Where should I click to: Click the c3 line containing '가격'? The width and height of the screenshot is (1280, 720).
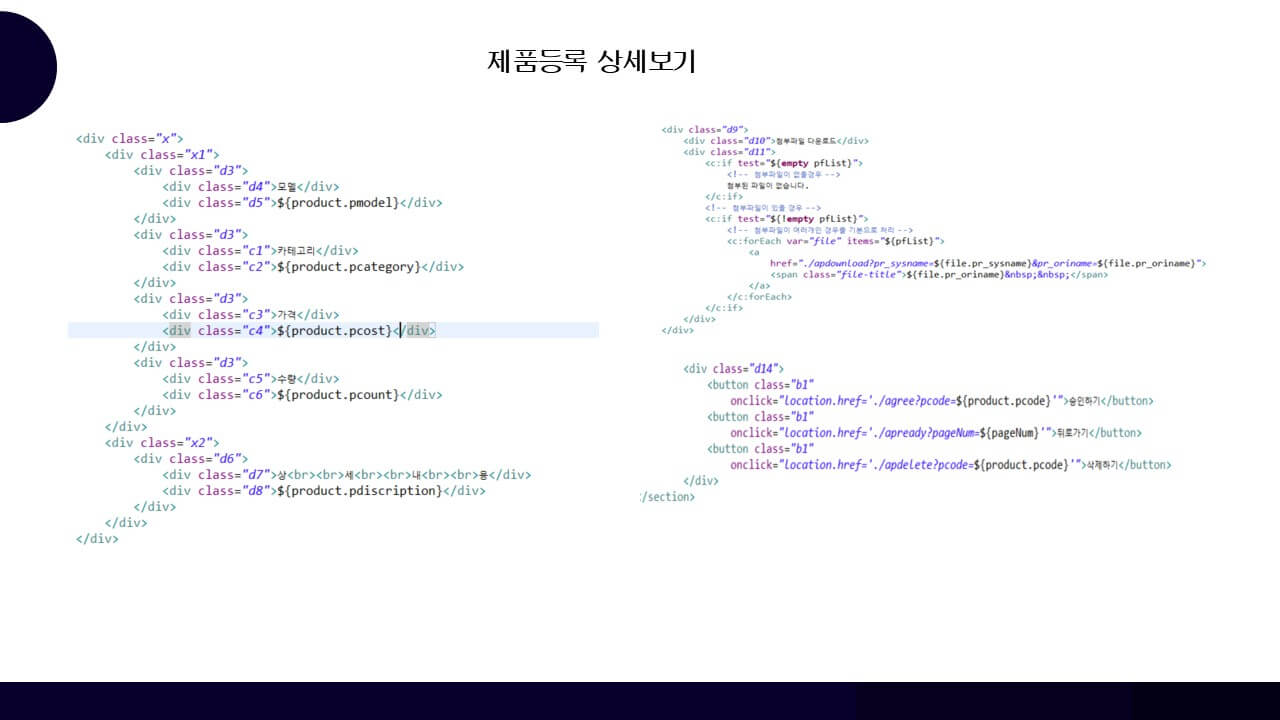tap(251, 315)
